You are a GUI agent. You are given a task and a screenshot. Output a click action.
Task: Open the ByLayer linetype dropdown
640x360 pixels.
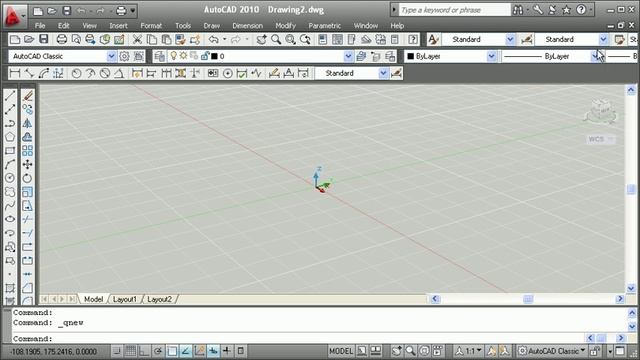596,56
